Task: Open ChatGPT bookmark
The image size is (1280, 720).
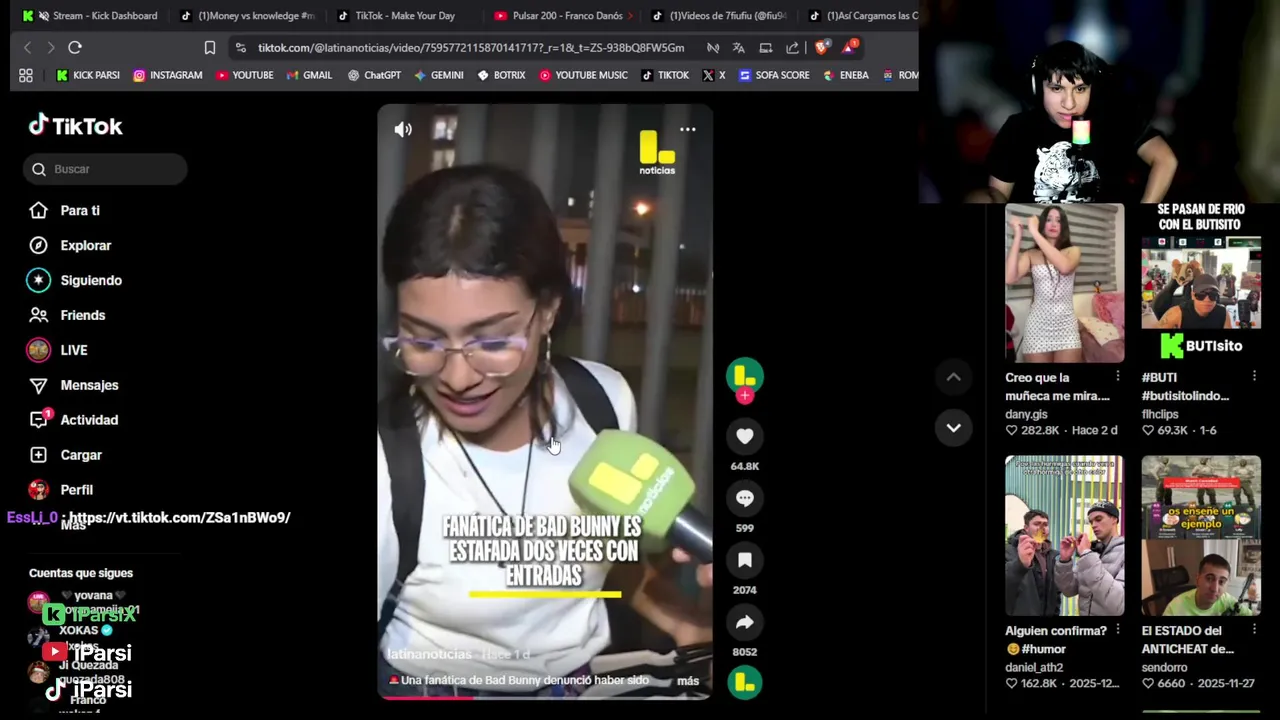Action: [374, 75]
